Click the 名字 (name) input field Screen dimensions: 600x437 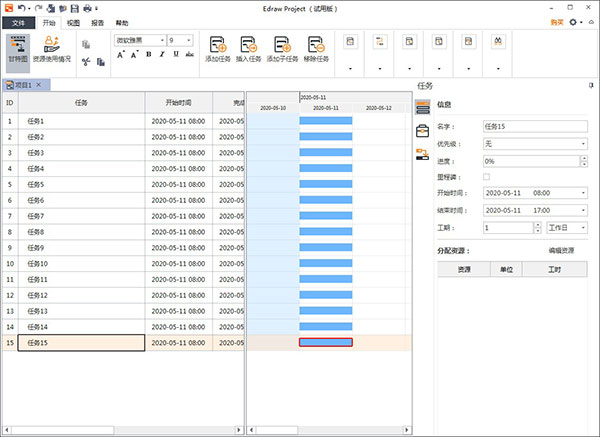coord(534,127)
